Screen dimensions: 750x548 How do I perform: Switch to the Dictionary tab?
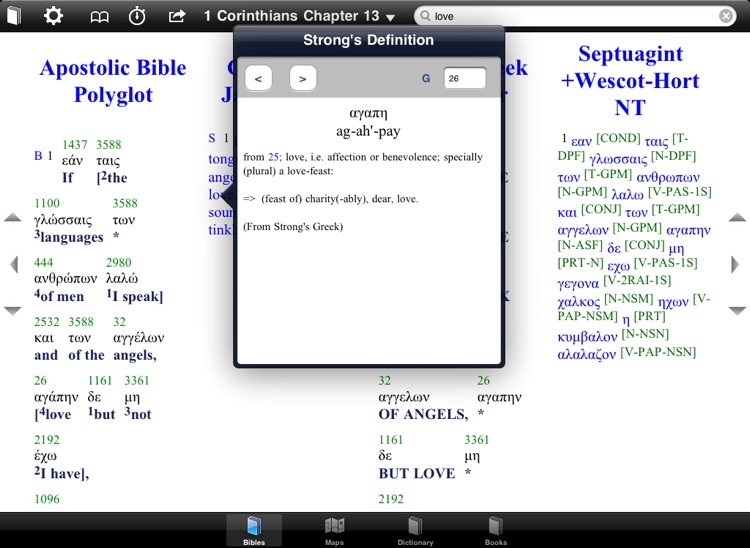[x=415, y=530]
